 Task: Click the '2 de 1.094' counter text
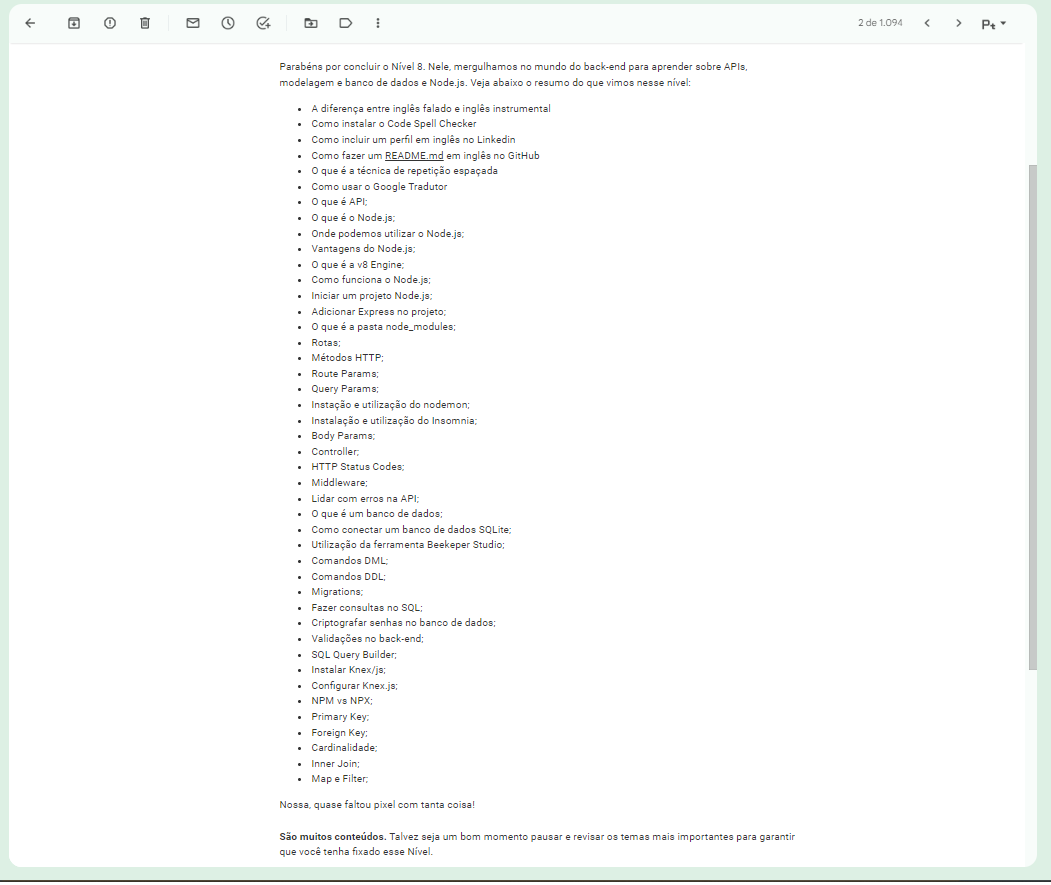click(x=880, y=23)
